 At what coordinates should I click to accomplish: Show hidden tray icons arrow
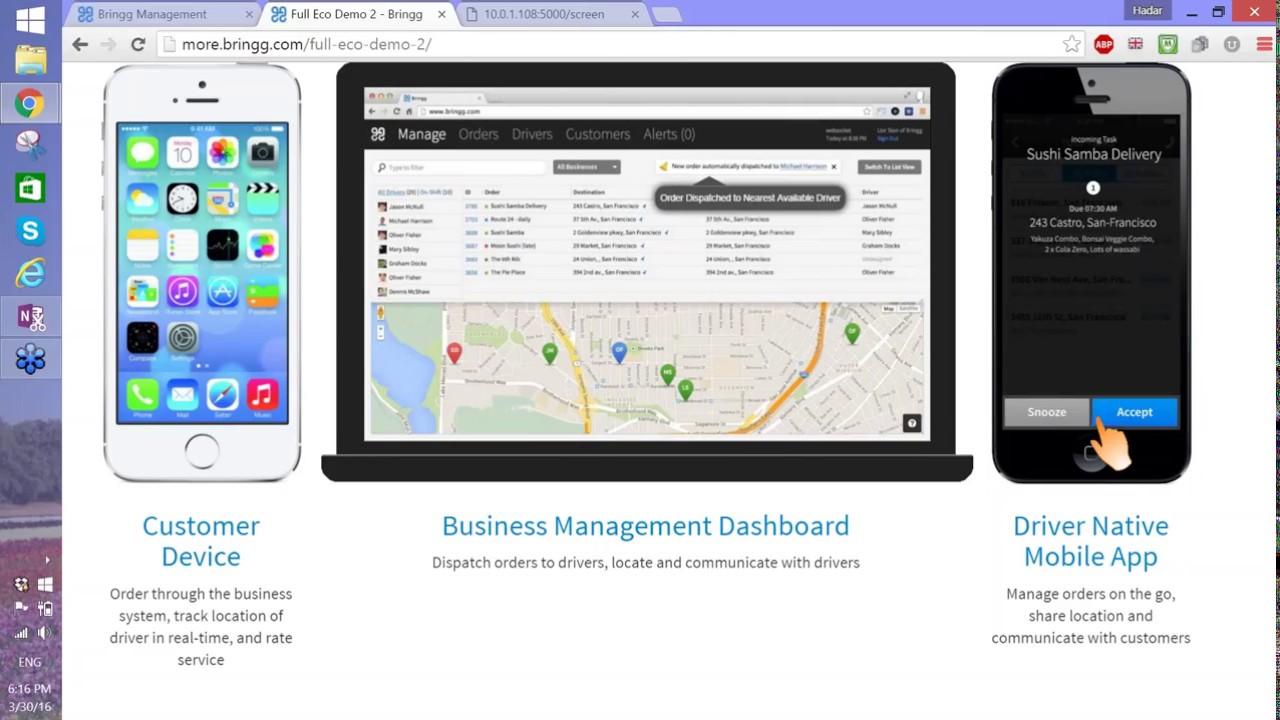[46, 560]
